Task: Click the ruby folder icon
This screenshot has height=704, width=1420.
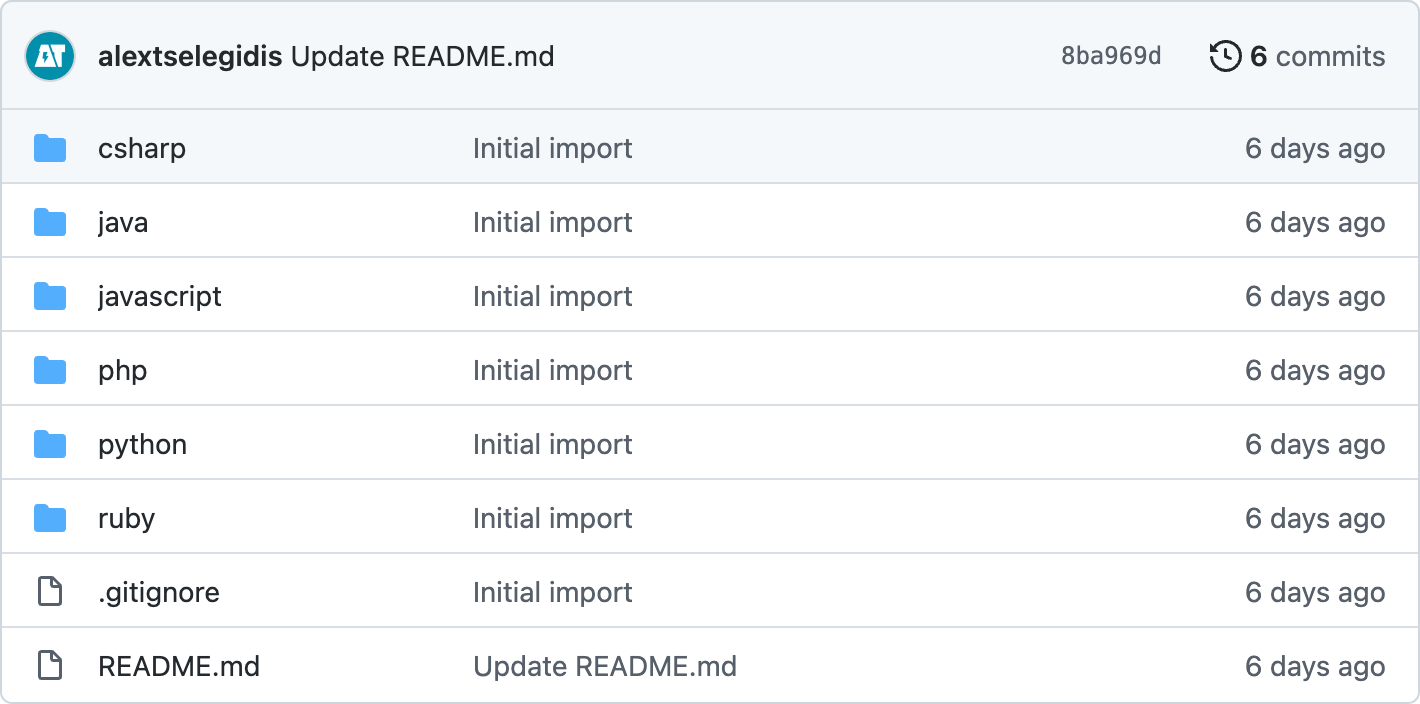Action: tap(50, 519)
